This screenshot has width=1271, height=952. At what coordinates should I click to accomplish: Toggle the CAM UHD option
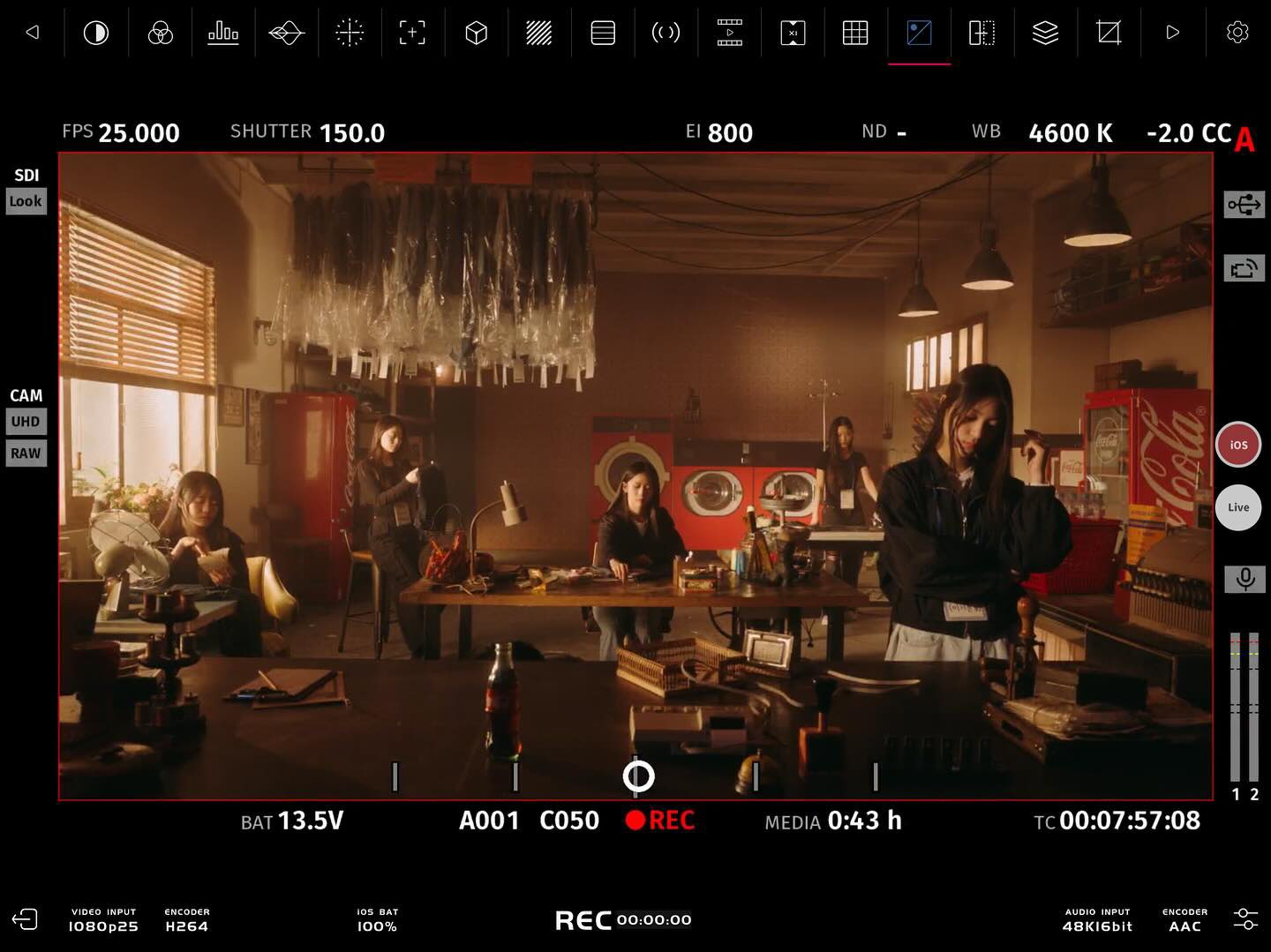click(x=26, y=422)
